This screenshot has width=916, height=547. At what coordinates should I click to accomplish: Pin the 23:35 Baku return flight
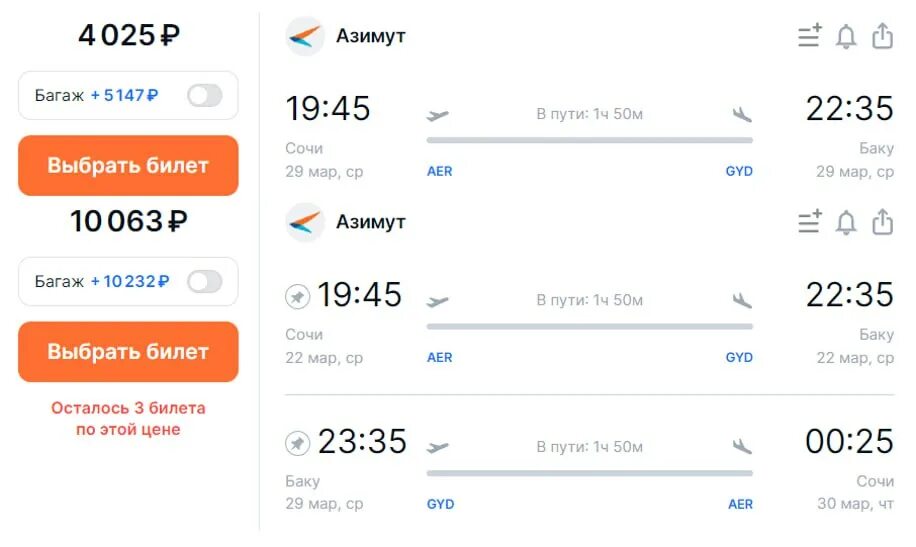(297, 442)
